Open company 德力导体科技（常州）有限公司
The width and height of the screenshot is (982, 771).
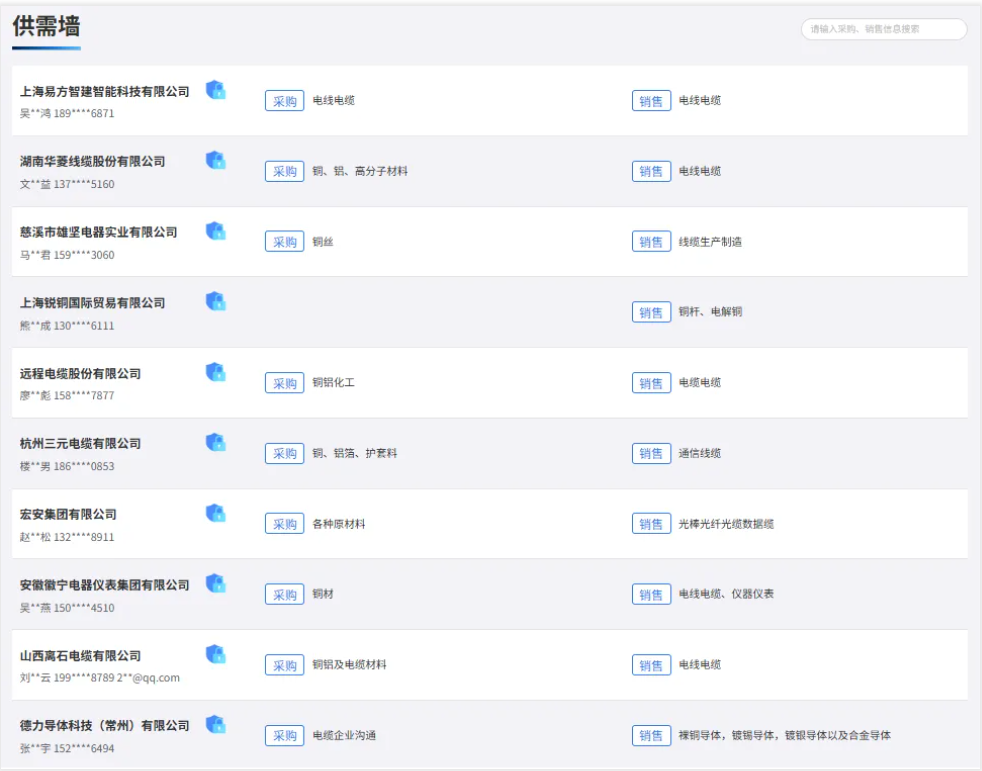[x=105, y=725]
